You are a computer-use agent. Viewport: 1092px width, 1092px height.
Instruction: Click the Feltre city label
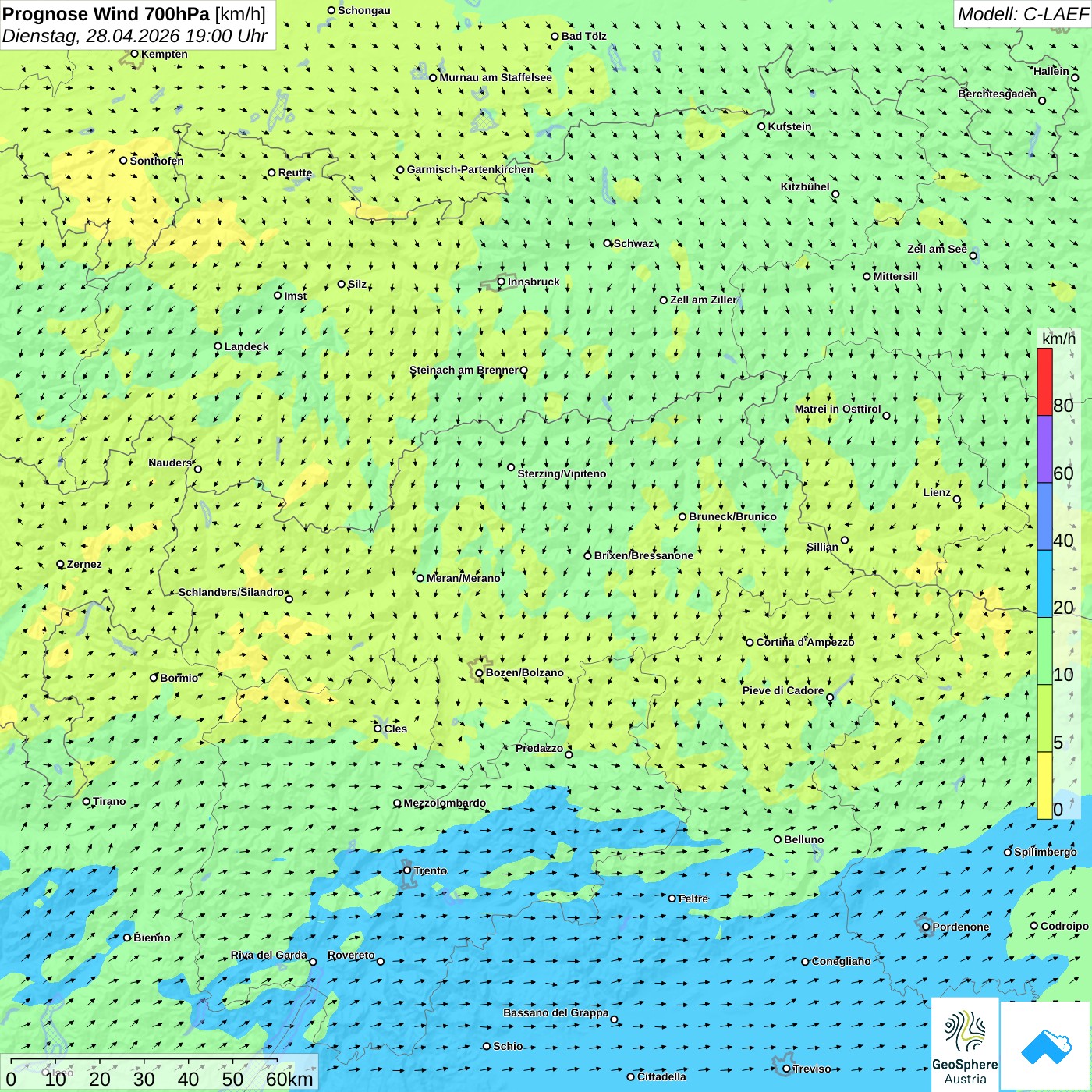(693, 899)
